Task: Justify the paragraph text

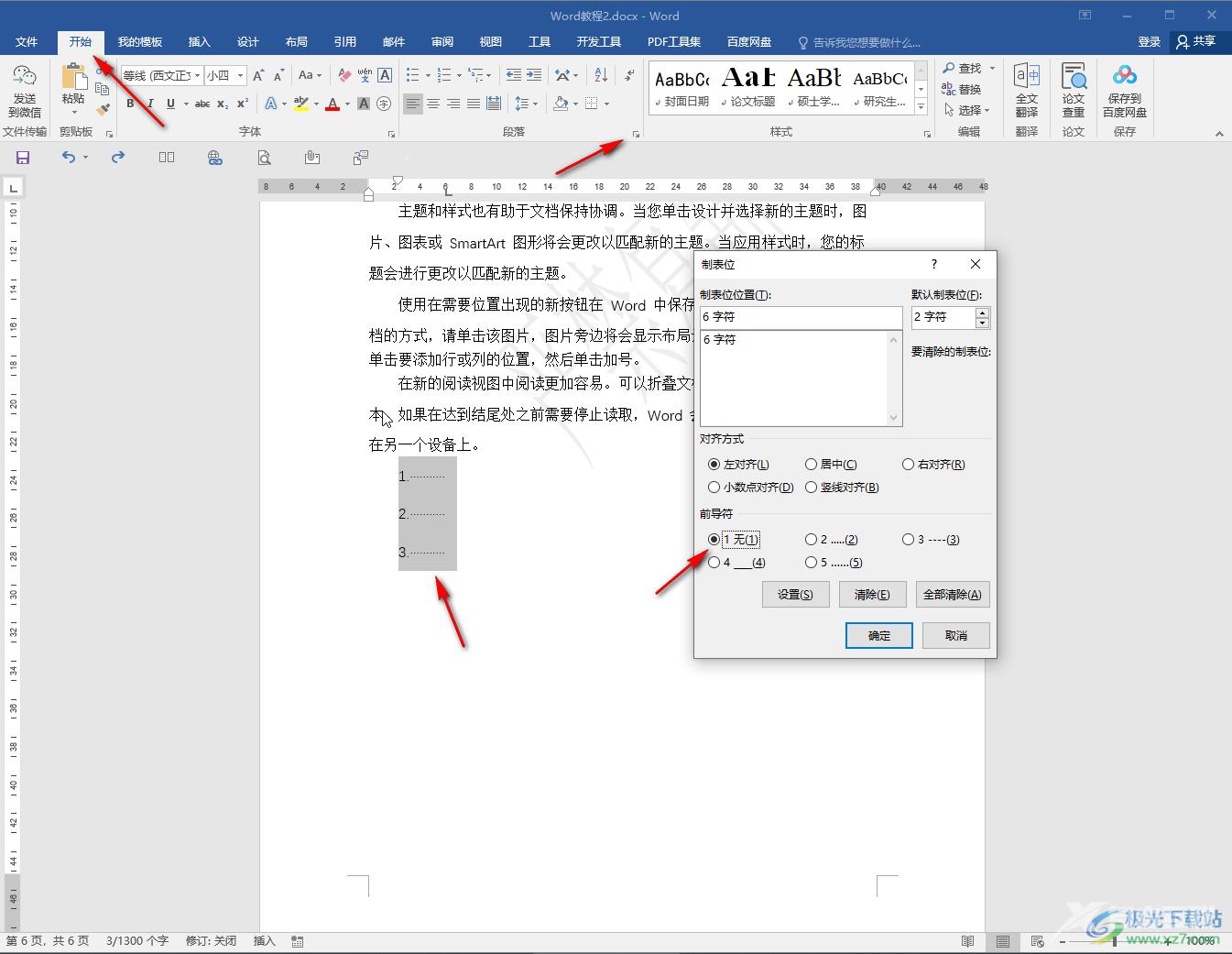Action: pos(474,104)
